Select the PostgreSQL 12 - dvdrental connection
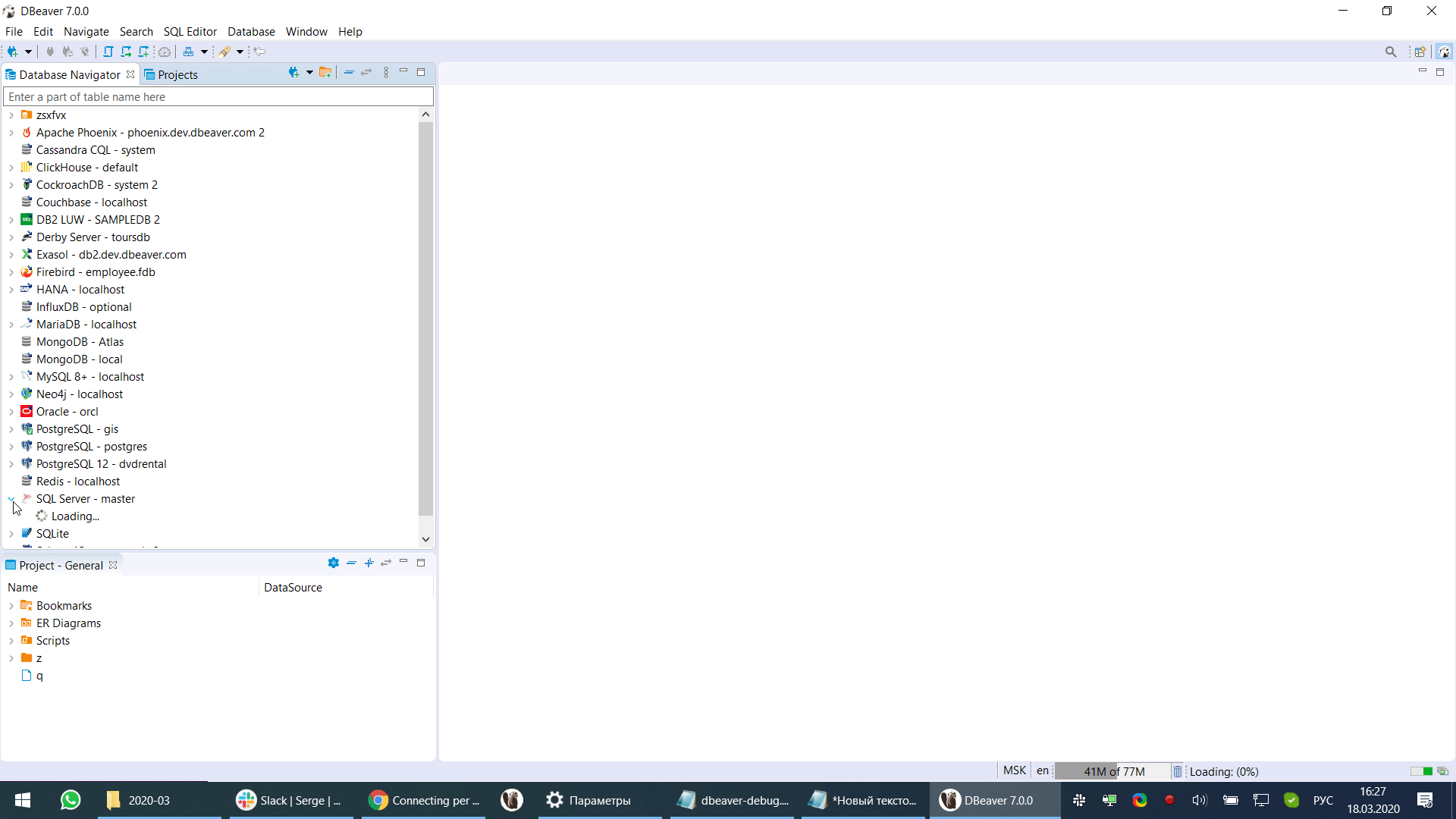The image size is (1456, 819). pyautogui.click(x=102, y=463)
